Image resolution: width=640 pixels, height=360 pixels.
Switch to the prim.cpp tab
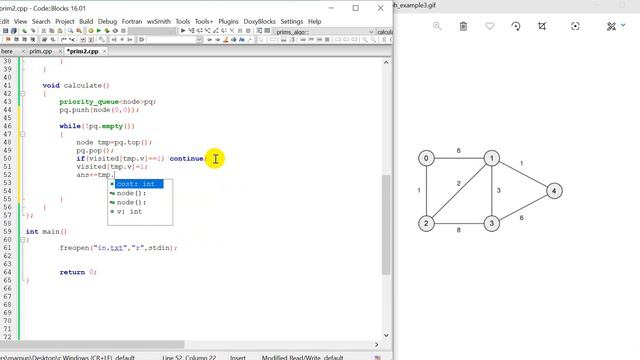[40, 51]
